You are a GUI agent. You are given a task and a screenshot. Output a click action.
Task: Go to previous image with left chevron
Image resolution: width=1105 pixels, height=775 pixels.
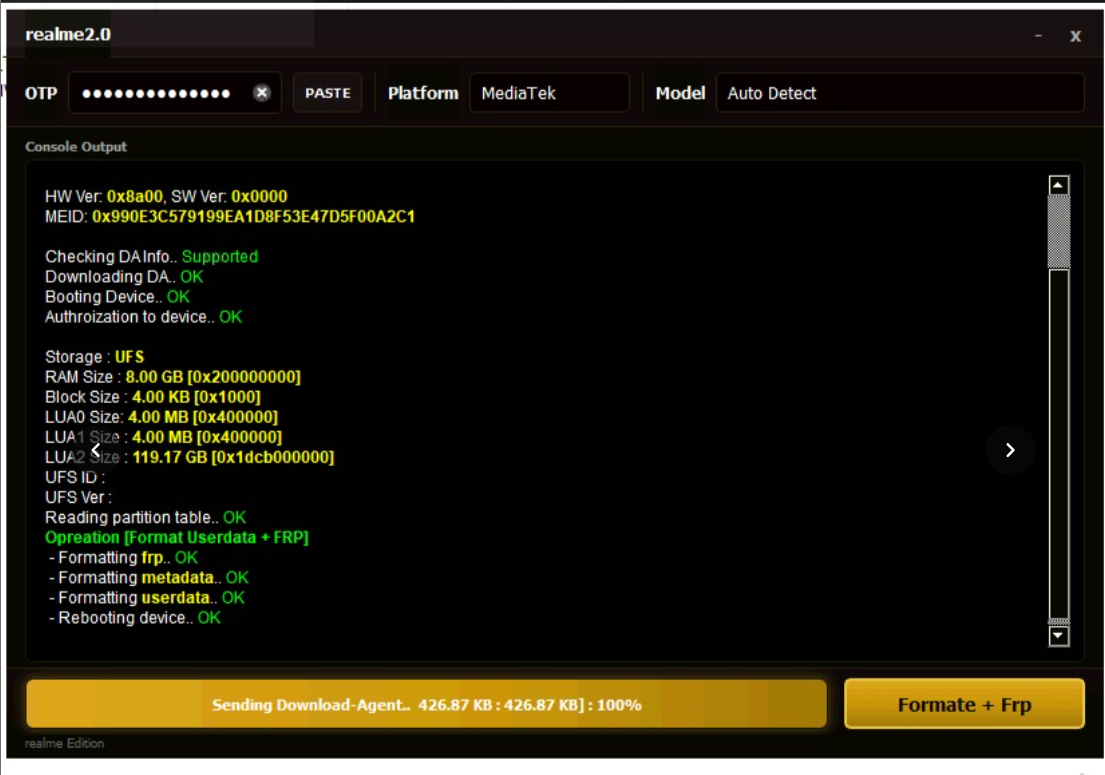click(x=96, y=450)
